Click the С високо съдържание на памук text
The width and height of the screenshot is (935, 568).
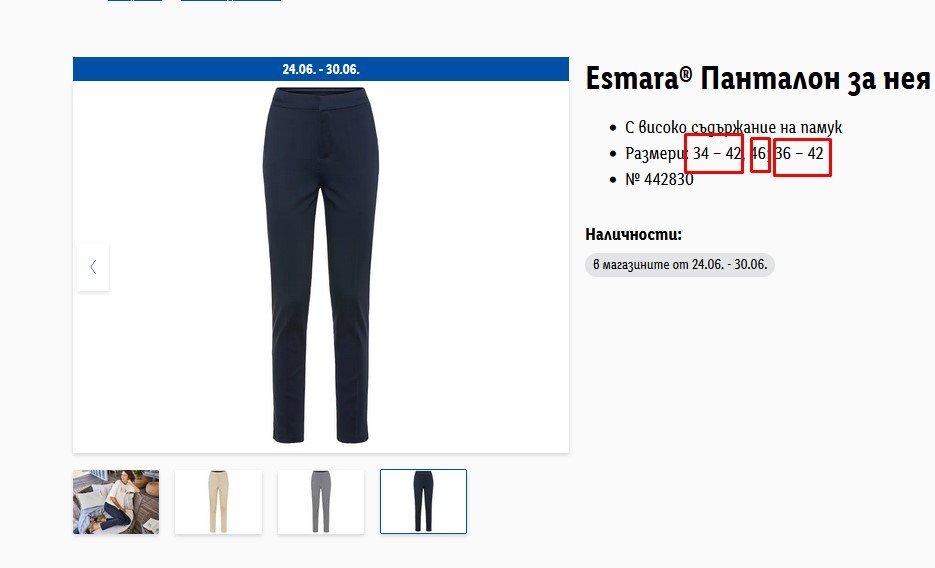(733, 127)
